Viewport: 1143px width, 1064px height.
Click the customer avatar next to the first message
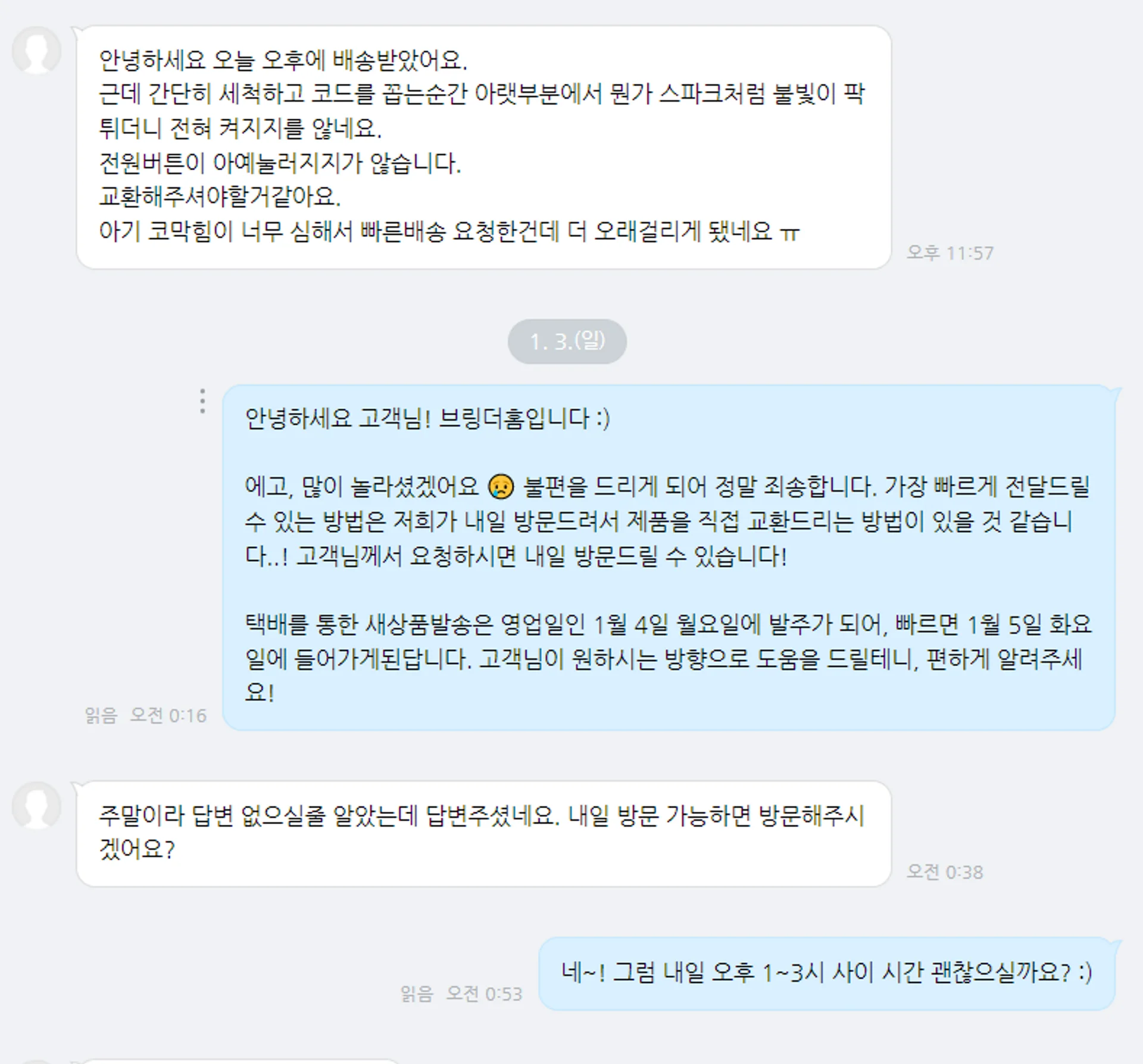37,51
